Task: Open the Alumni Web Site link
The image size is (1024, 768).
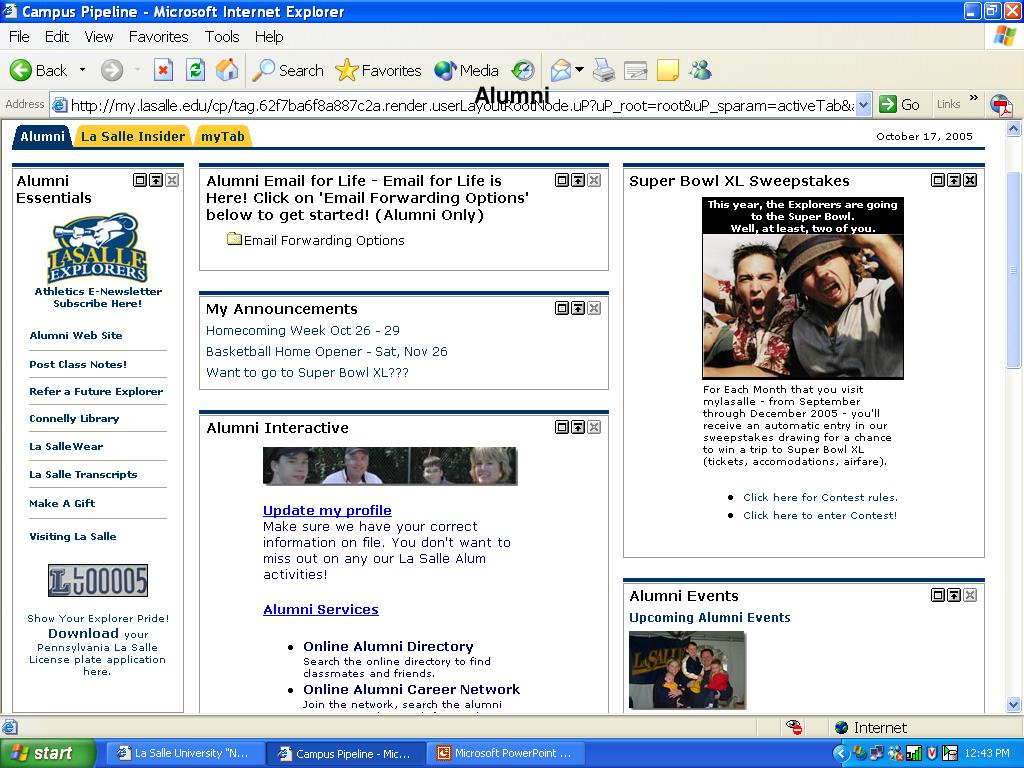Action: point(76,335)
